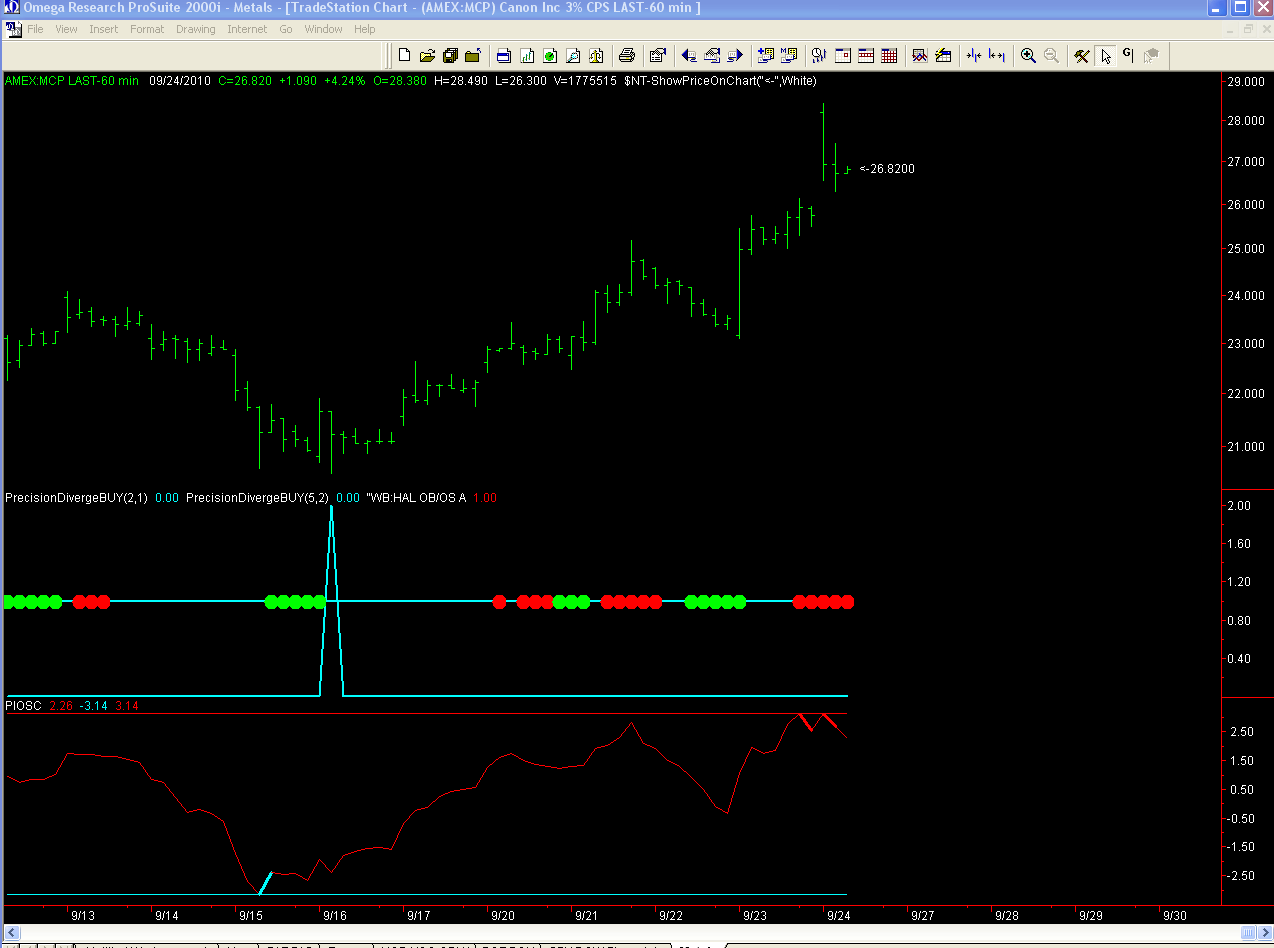
Task: Open the Help menu
Action: 365,29
